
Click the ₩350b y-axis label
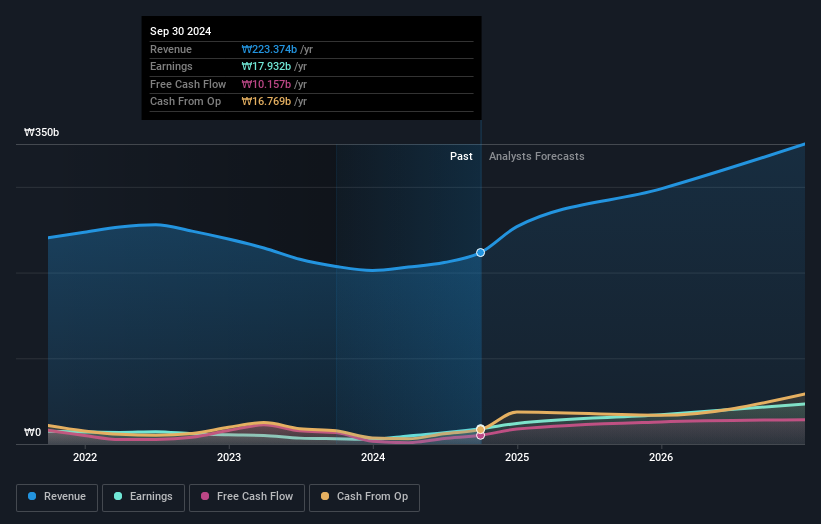[41, 132]
